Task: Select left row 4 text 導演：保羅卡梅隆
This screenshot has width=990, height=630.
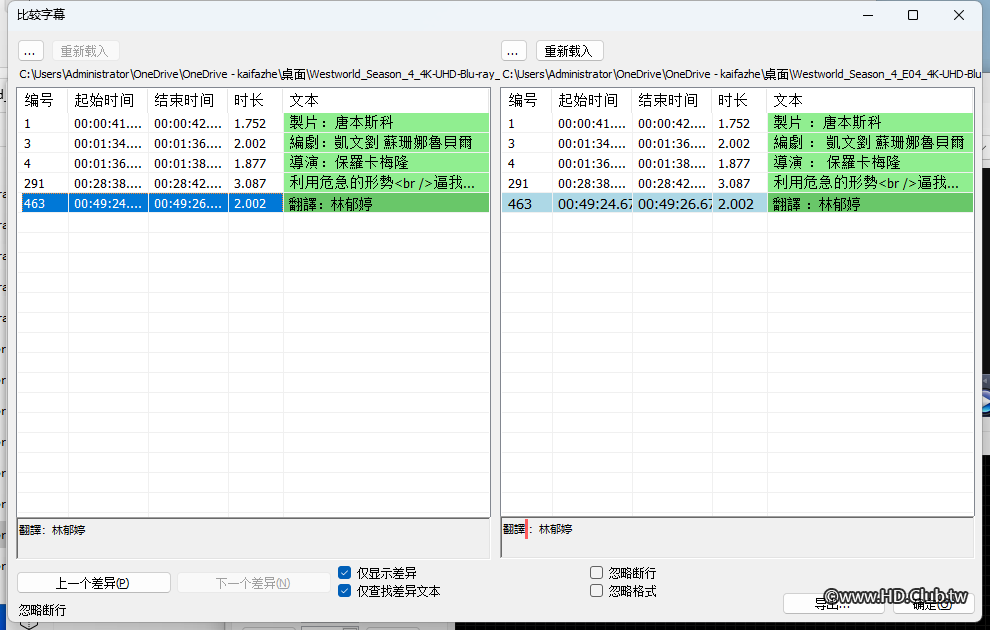Action: (386, 163)
